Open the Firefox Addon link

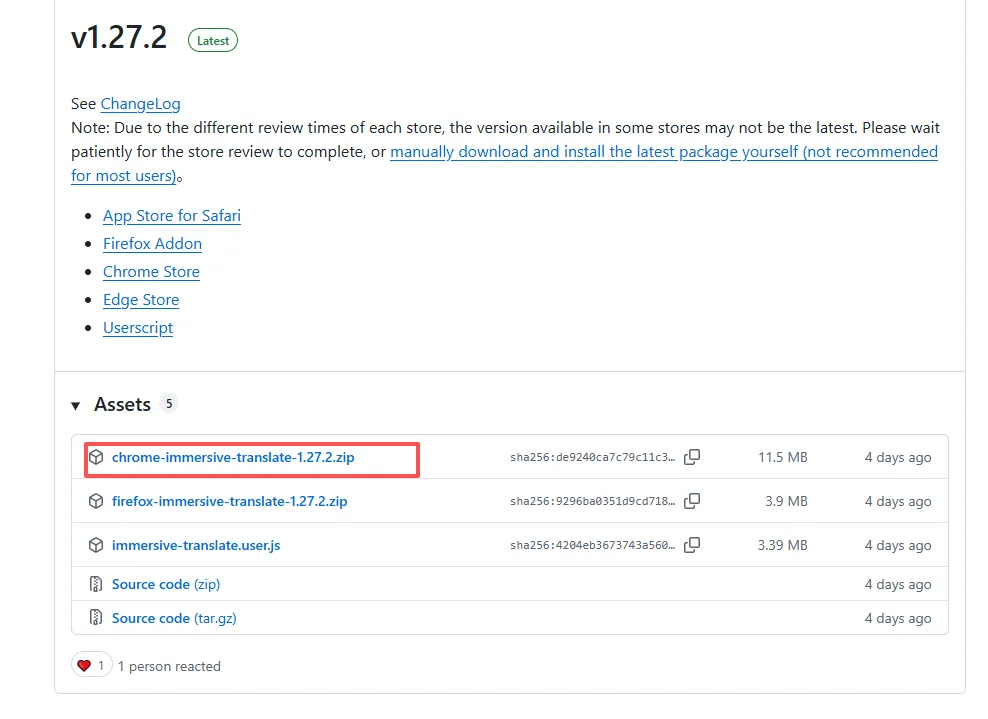[152, 244]
